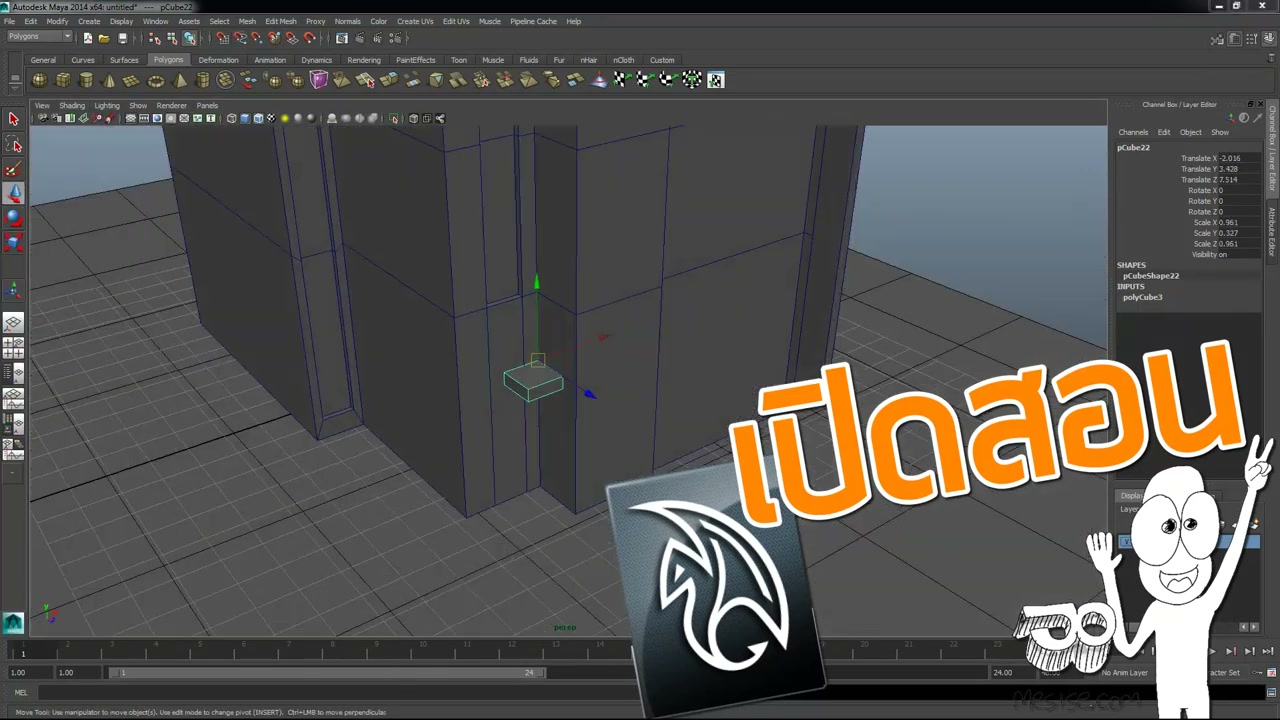Click the Visibility attribute value

click(1238, 254)
